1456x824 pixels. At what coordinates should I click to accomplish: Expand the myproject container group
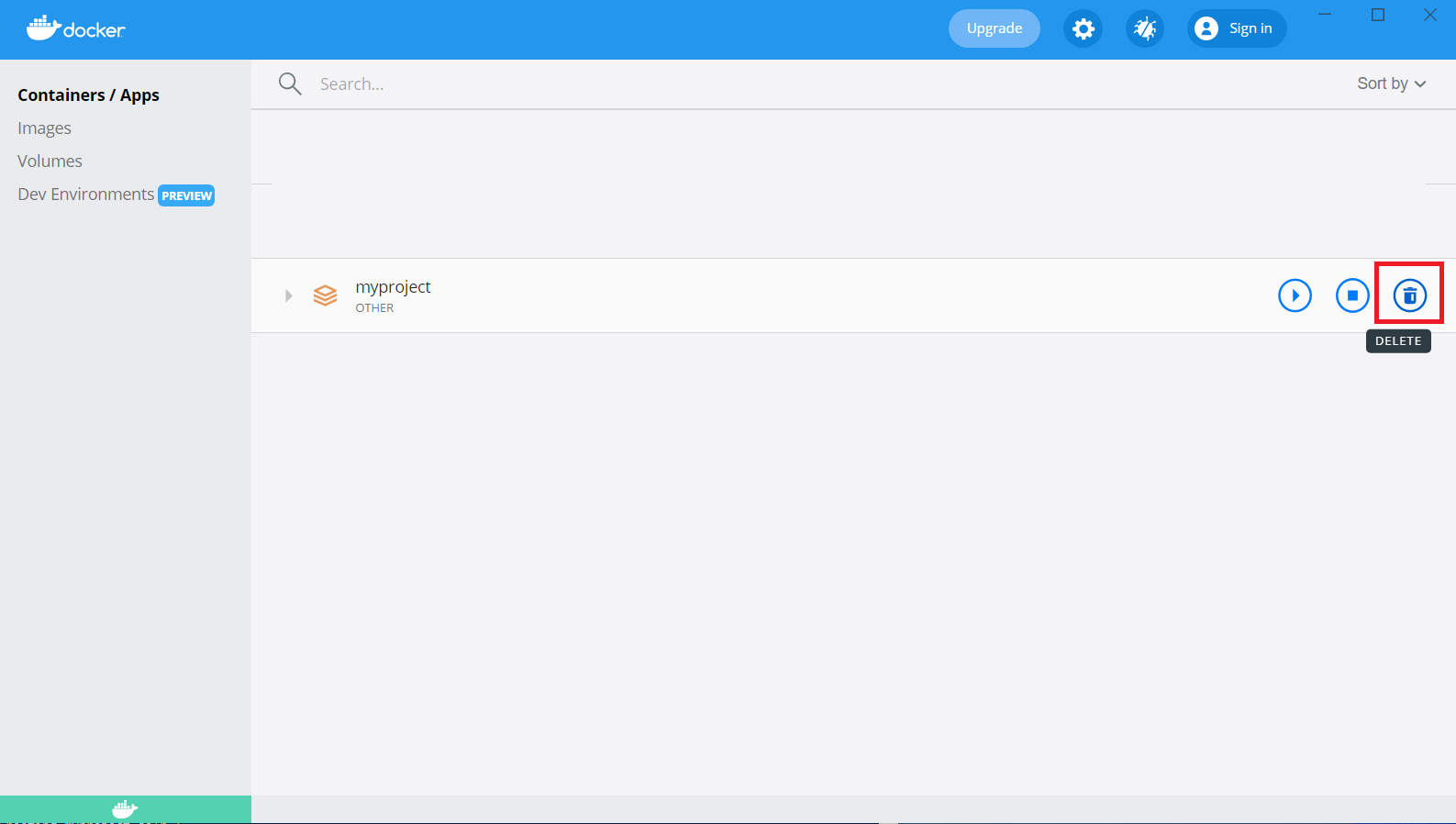coord(288,295)
